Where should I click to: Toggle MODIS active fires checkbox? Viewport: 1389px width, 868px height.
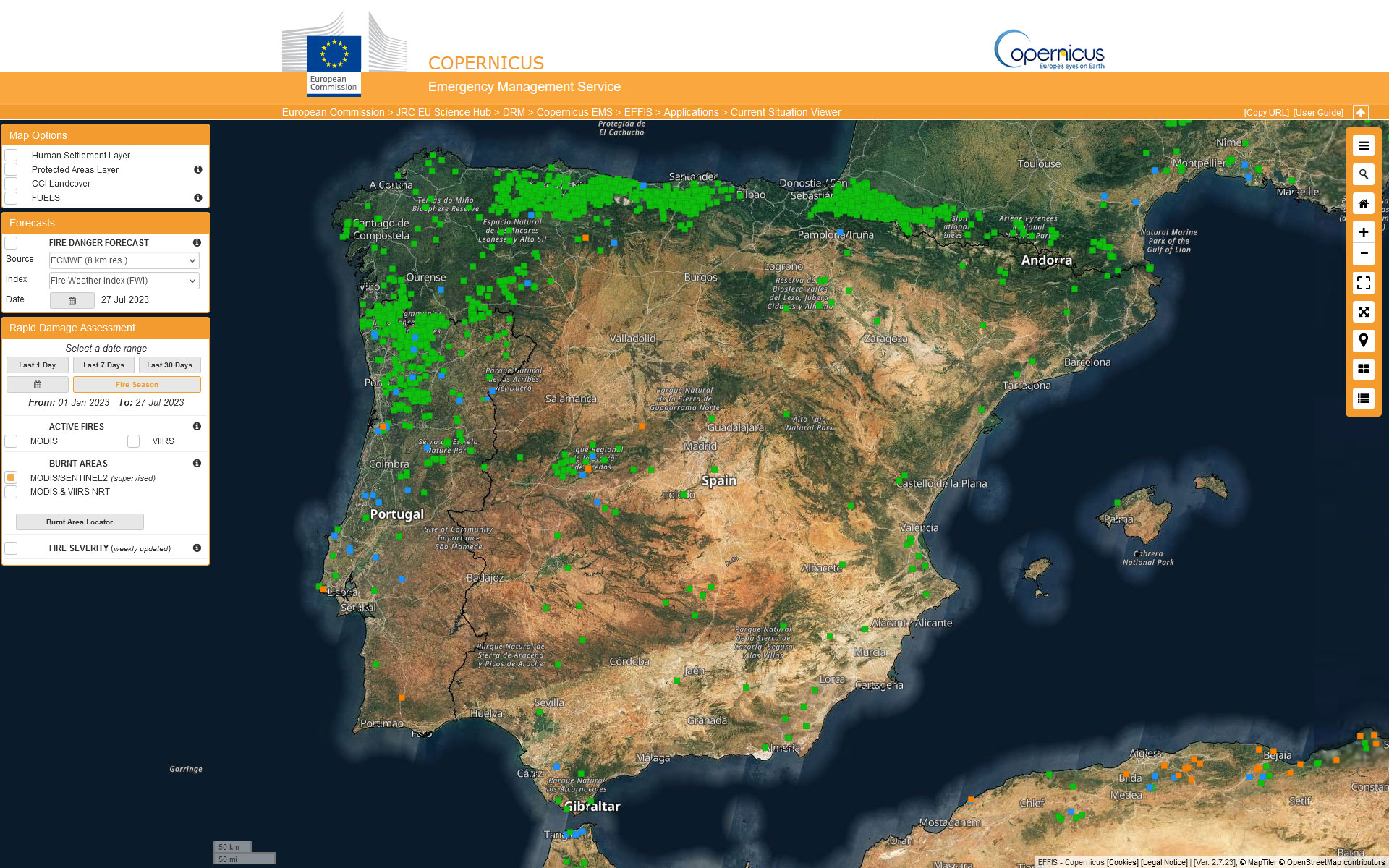click(11, 441)
